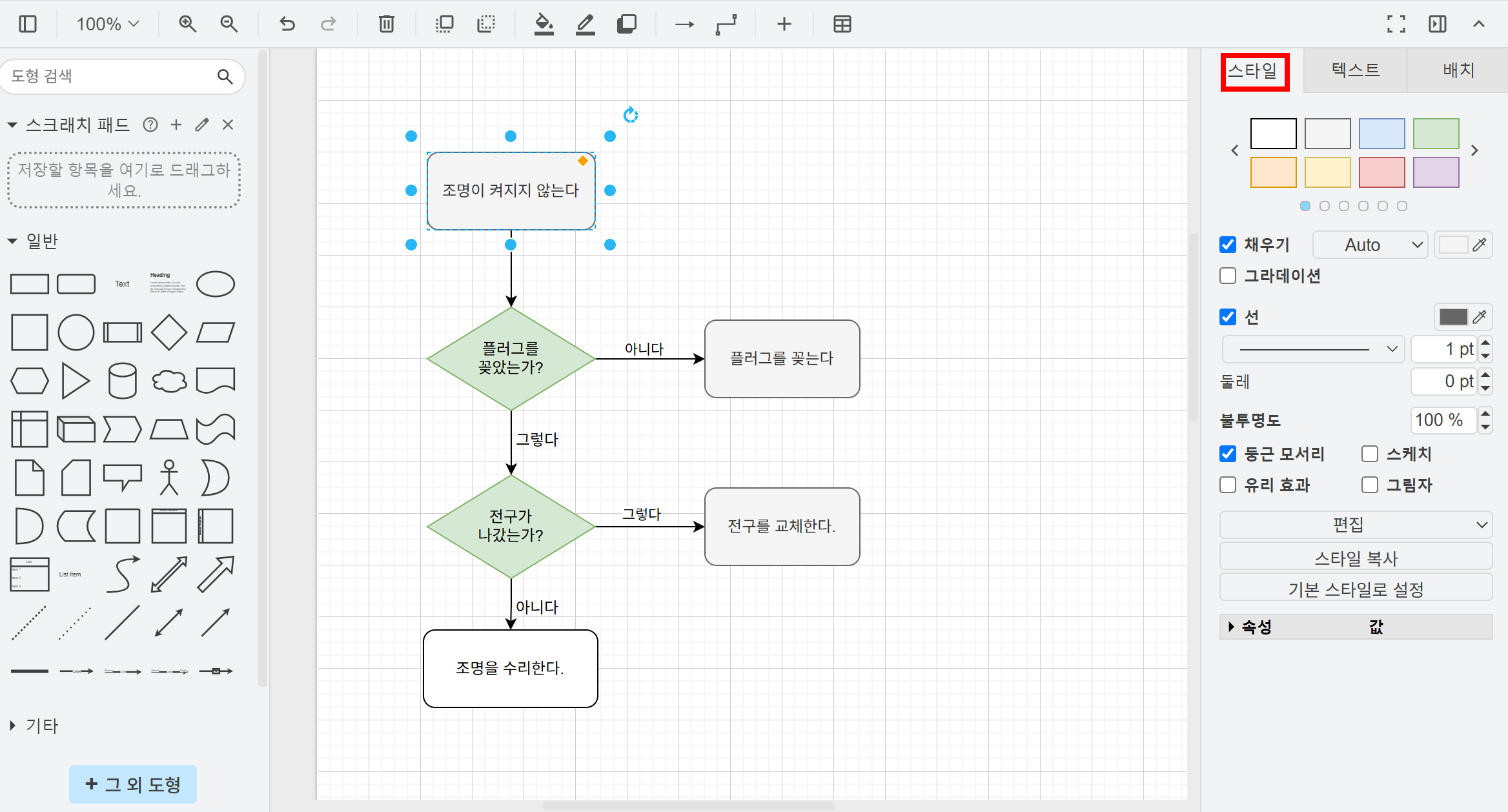This screenshot has height=812, width=1508.
Task: Open the 편집 dropdown button
Action: tap(1356, 525)
